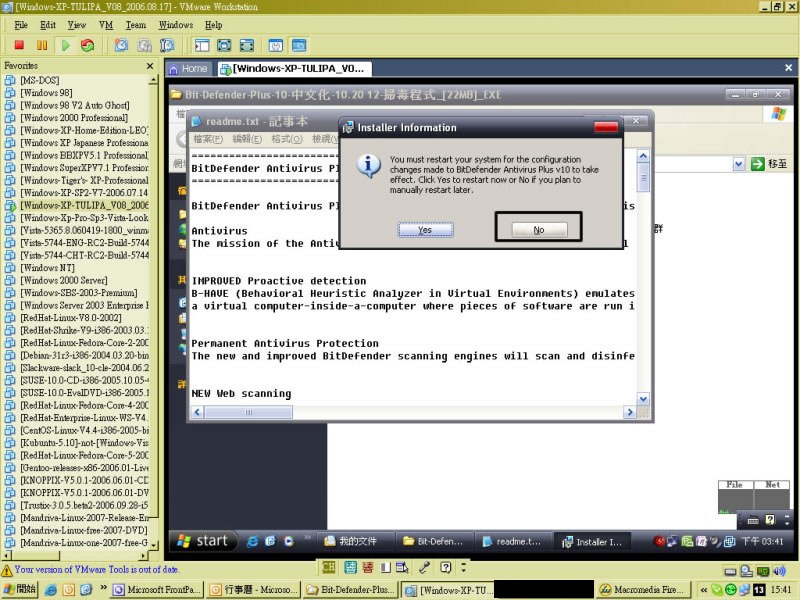Open the Windows menu
The height and width of the screenshot is (600, 800).
point(176,24)
